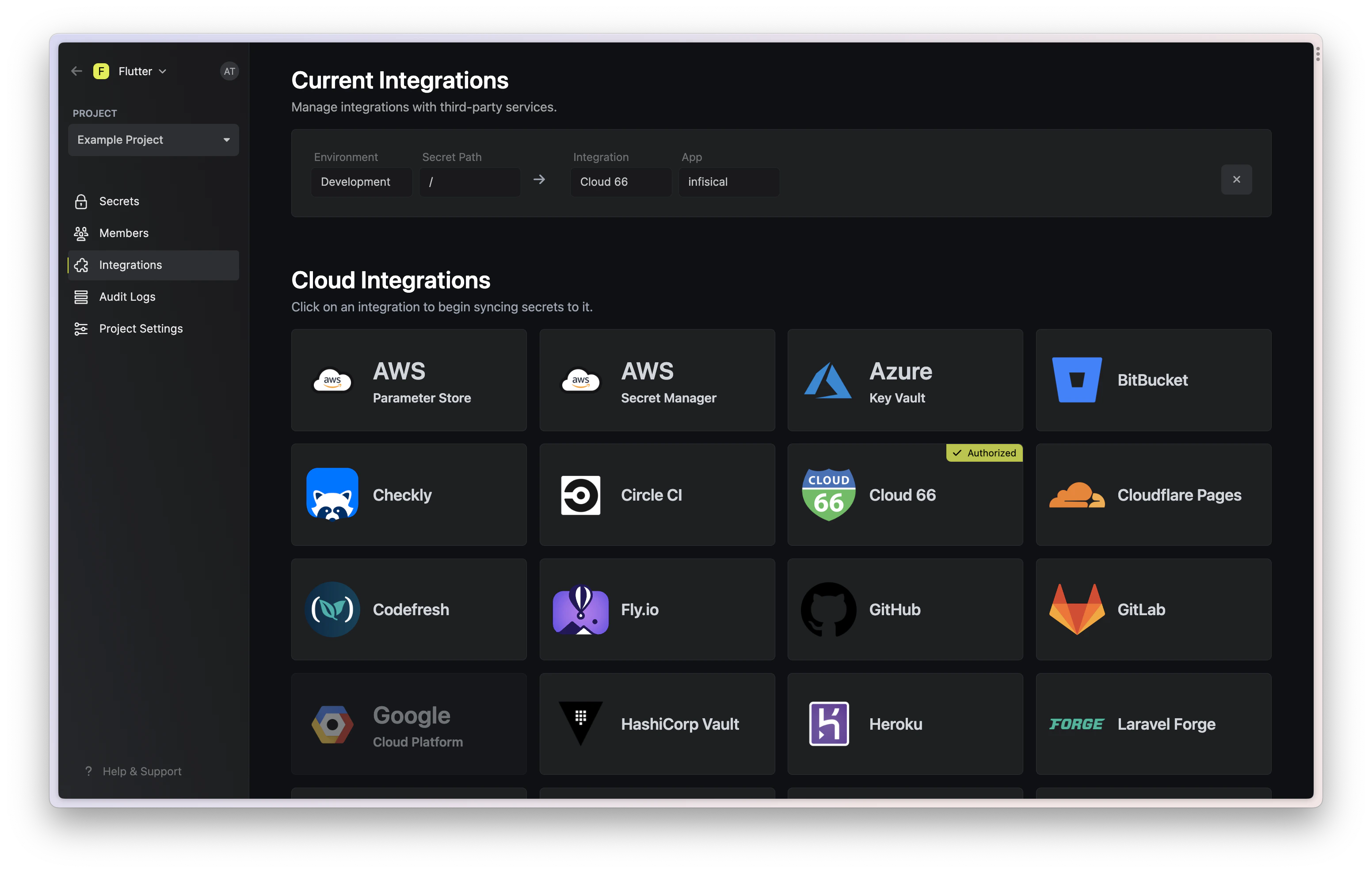Image resolution: width=1372 pixels, height=873 pixels.
Task: Click the HashiCorp Vault triangle logo
Action: pyautogui.click(x=581, y=724)
